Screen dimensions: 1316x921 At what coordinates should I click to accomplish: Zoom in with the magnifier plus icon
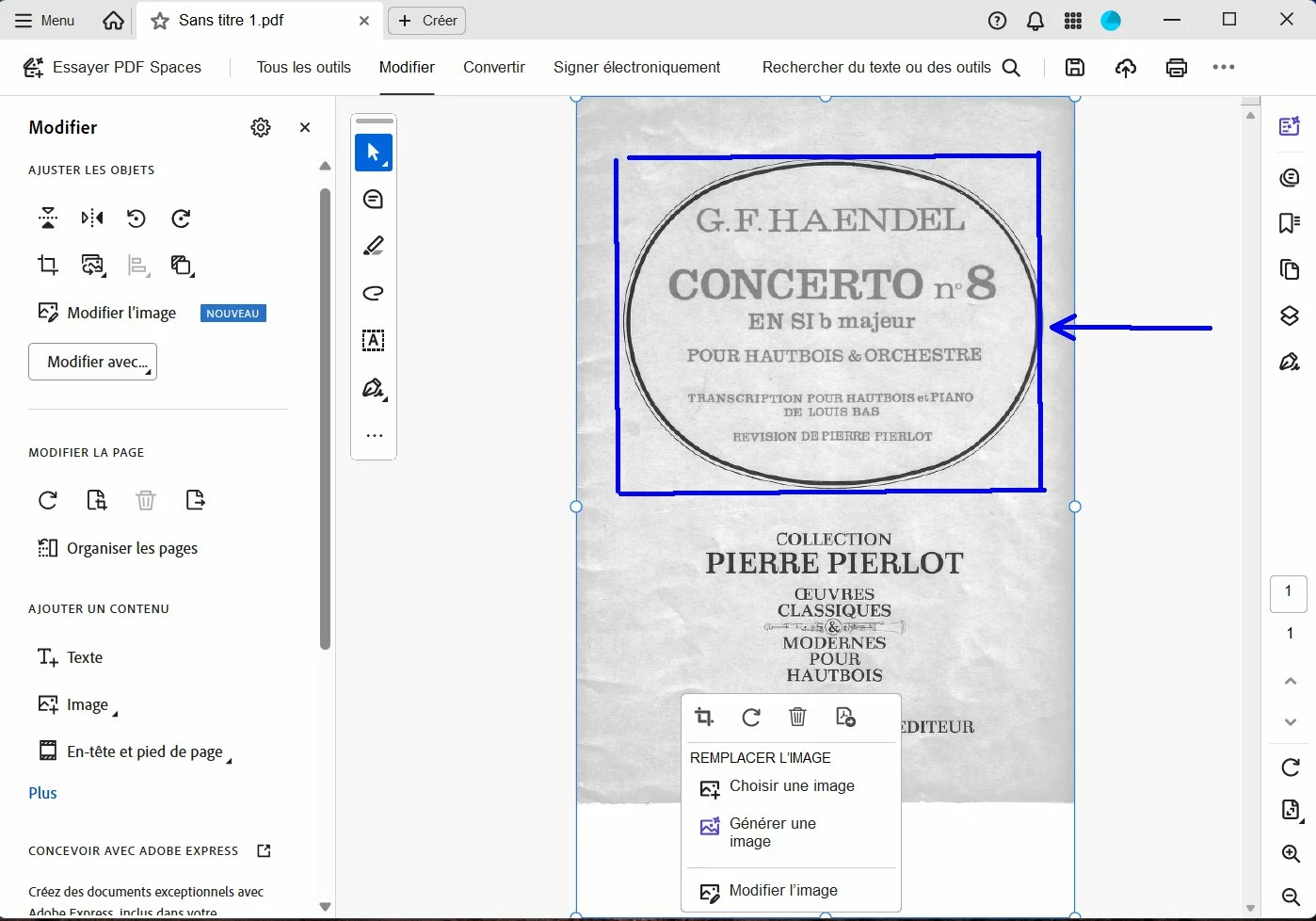tap(1291, 853)
